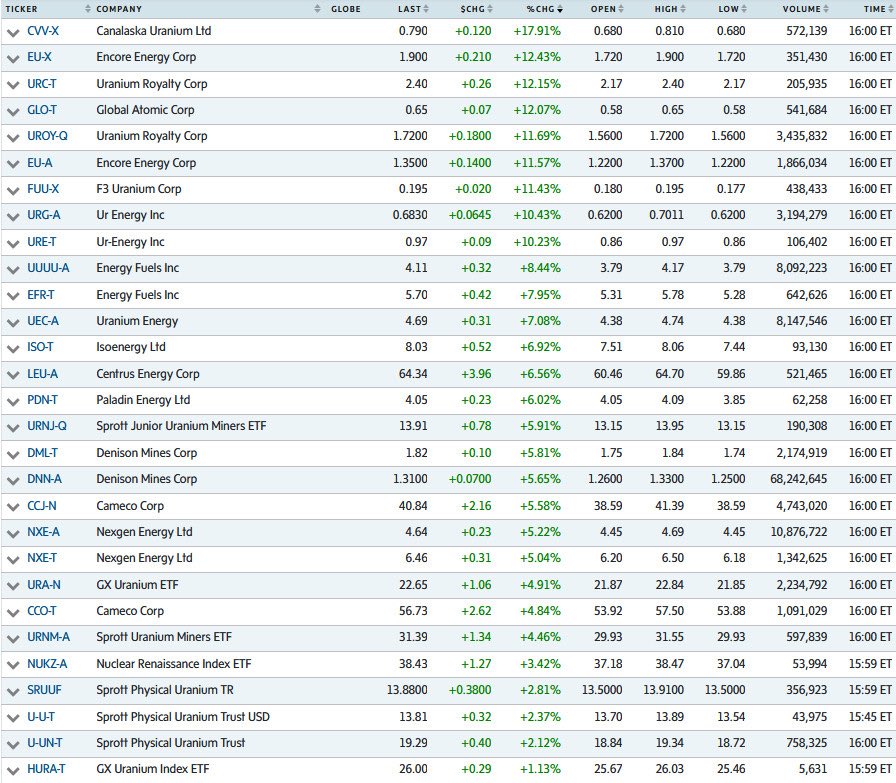Expand the FUU-X row chevron
The image size is (896, 783).
13,191
